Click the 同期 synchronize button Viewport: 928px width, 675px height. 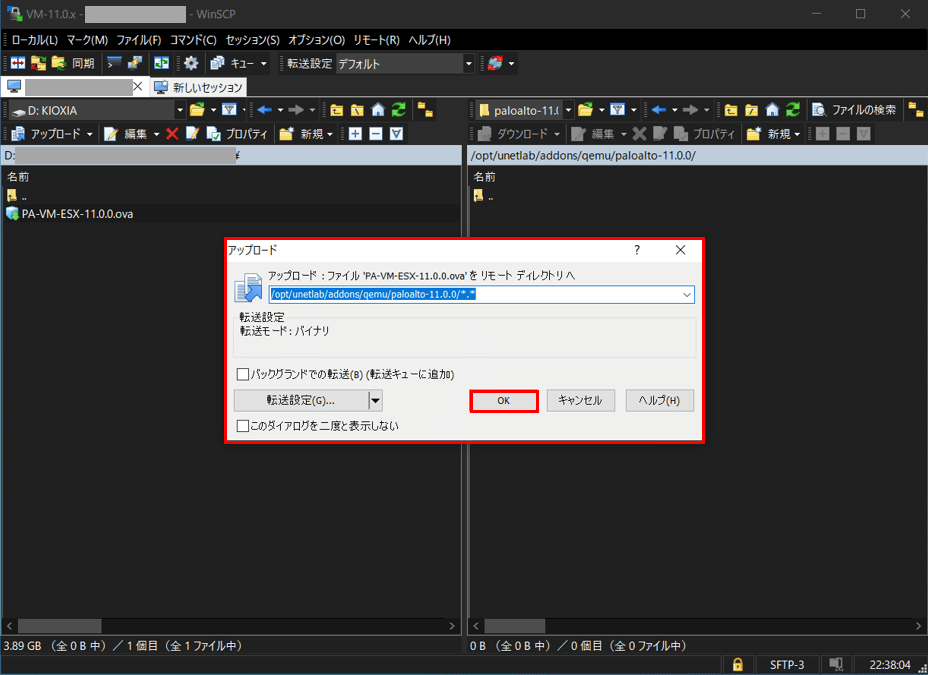73,63
